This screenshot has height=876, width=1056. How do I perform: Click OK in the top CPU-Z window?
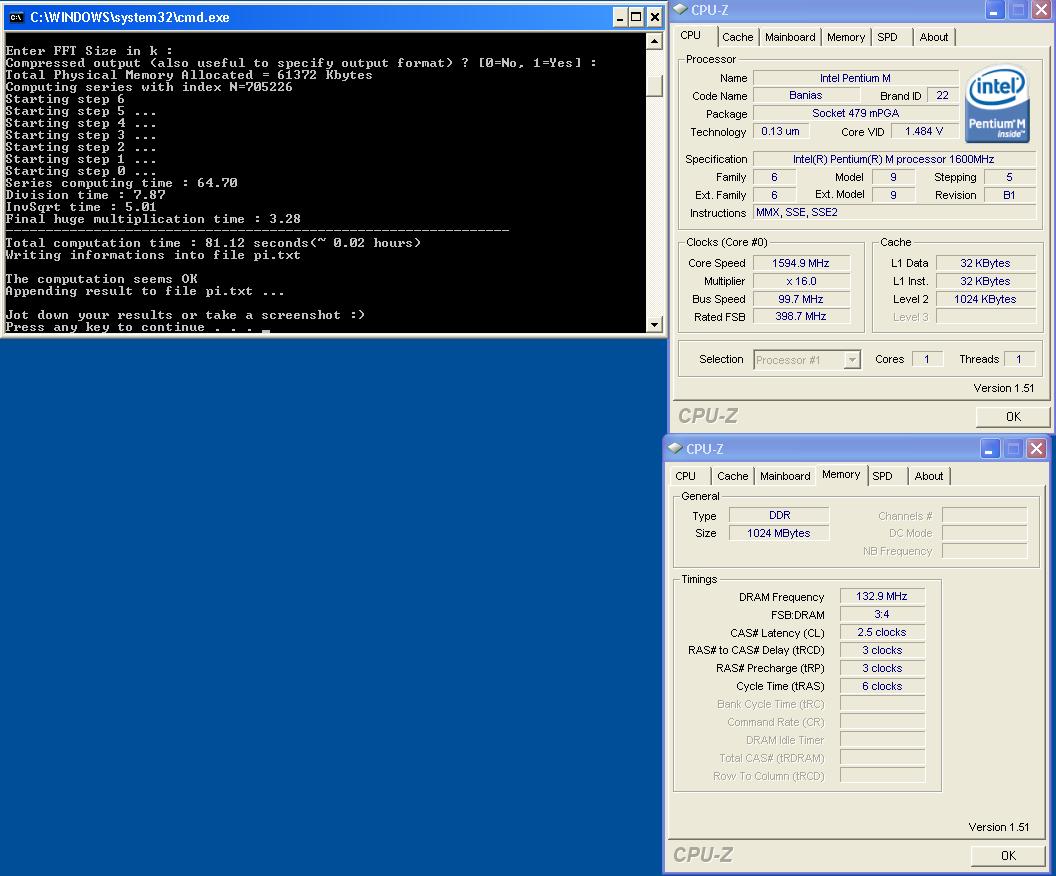click(1013, 417)
